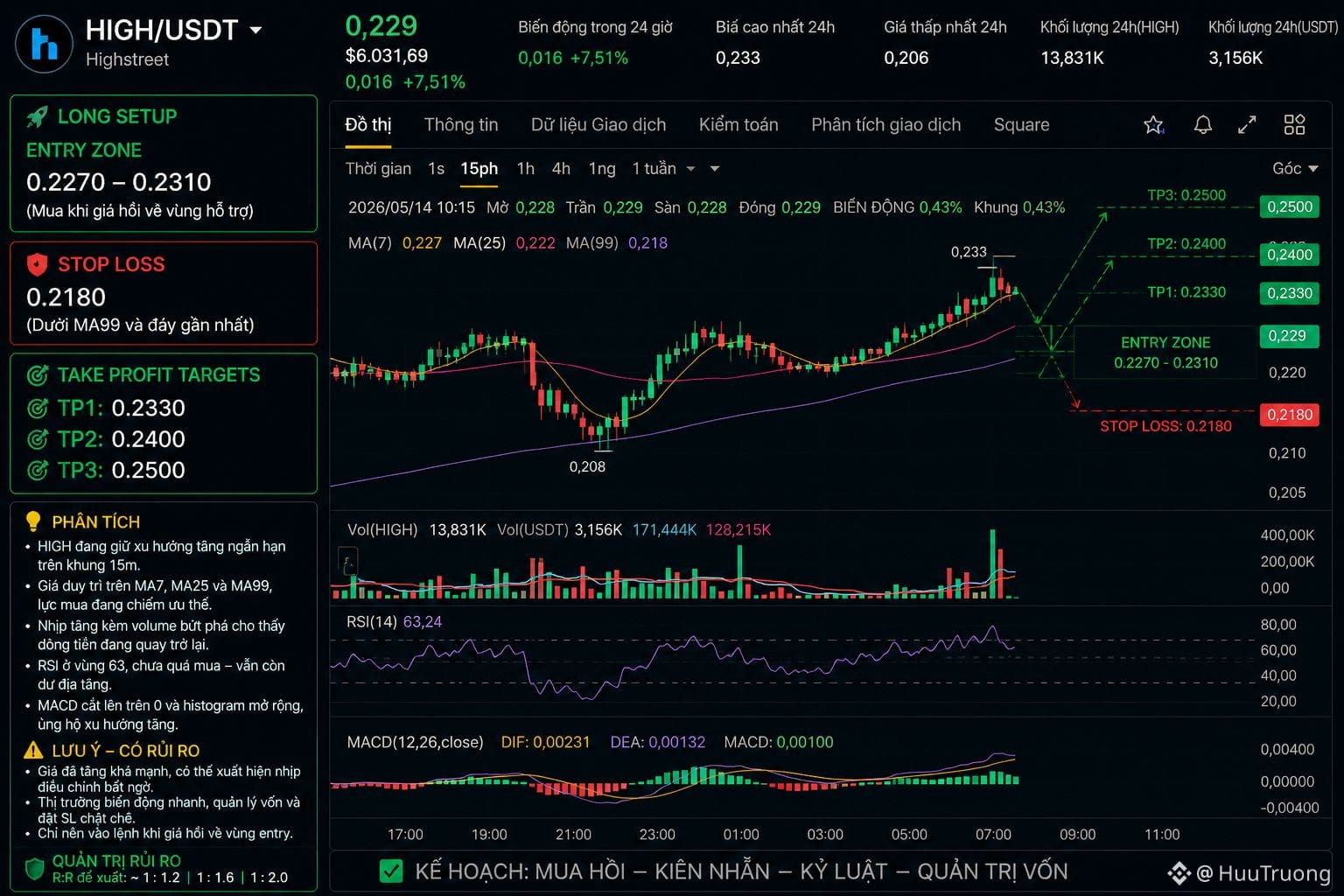Click the lightbulb icon beside PHÂN TÍCH

[x=33, y=521]
